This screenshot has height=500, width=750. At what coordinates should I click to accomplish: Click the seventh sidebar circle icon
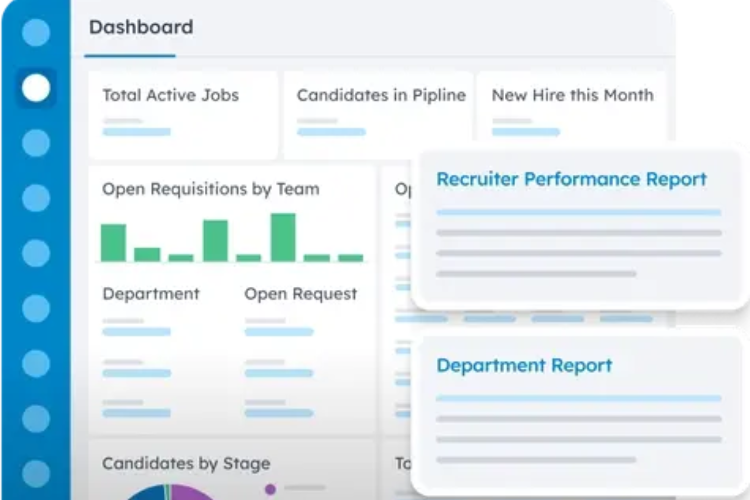point(36,364)
